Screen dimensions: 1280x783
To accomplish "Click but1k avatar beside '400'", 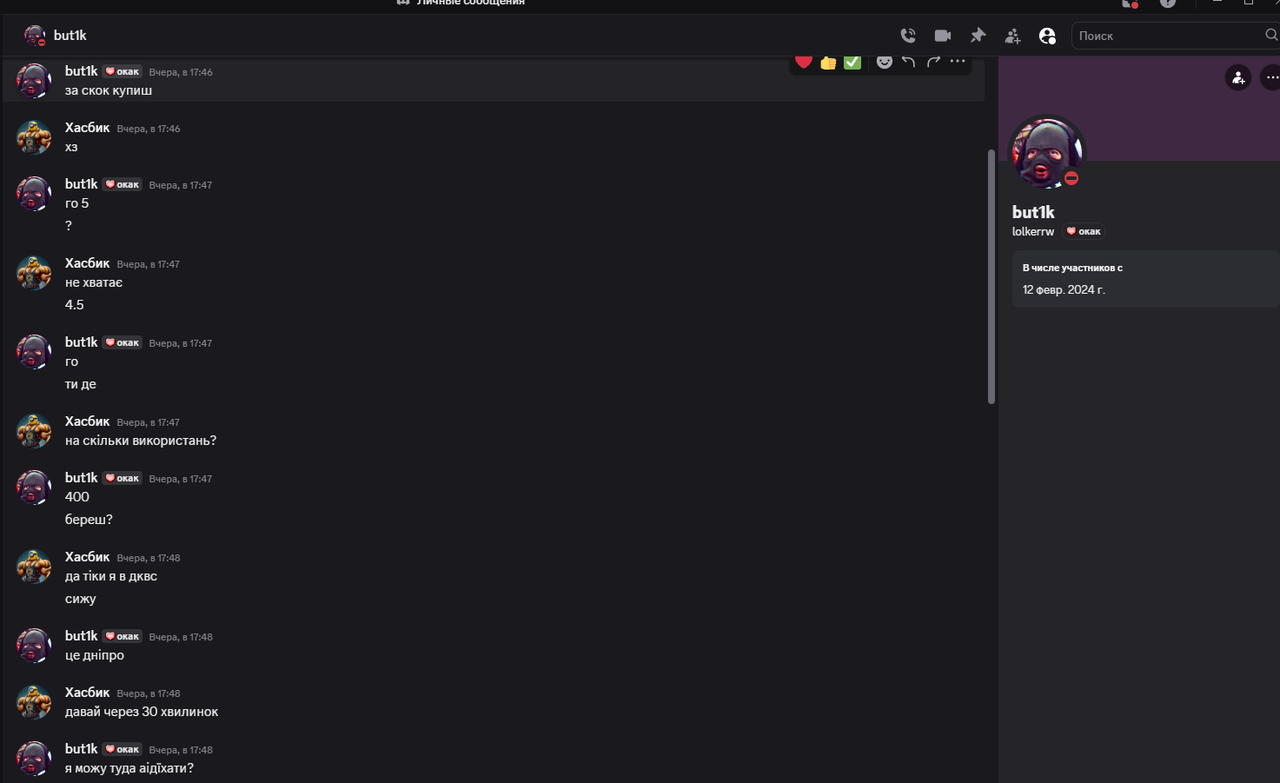I will [x=34, y=487].
